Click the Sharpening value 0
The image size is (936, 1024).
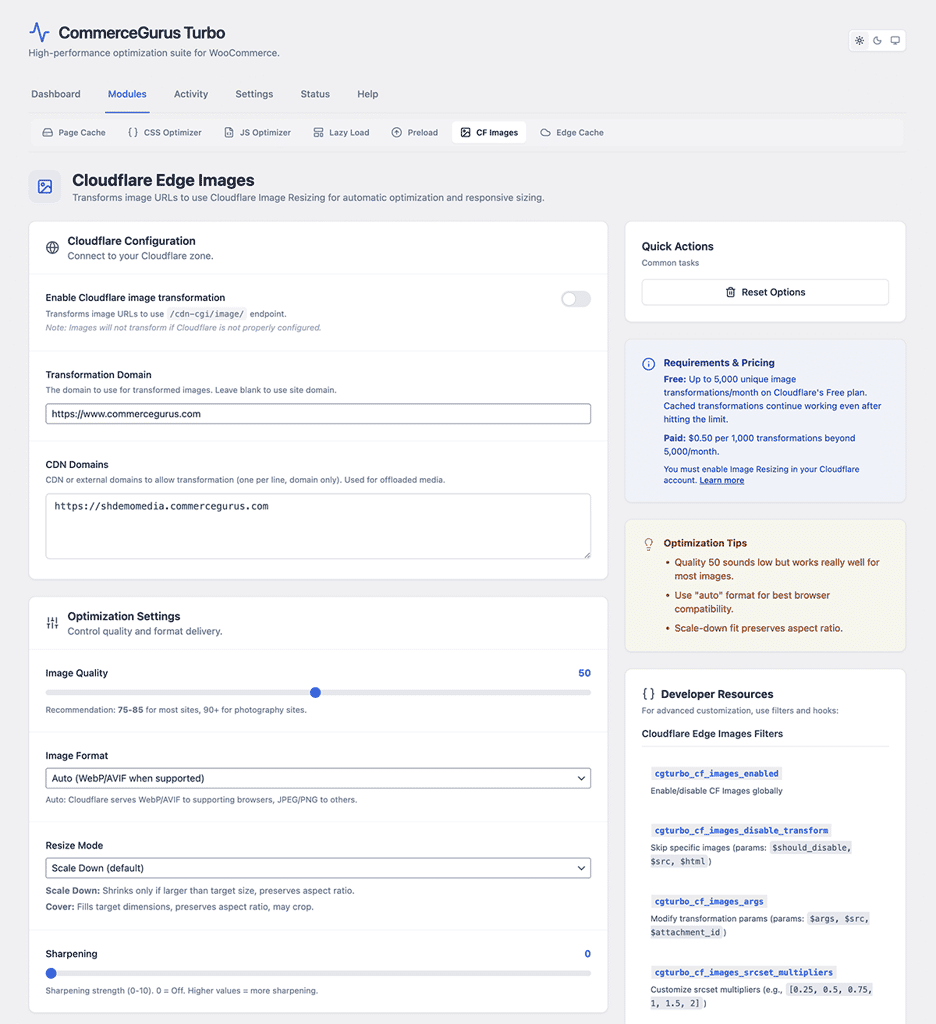587,953
